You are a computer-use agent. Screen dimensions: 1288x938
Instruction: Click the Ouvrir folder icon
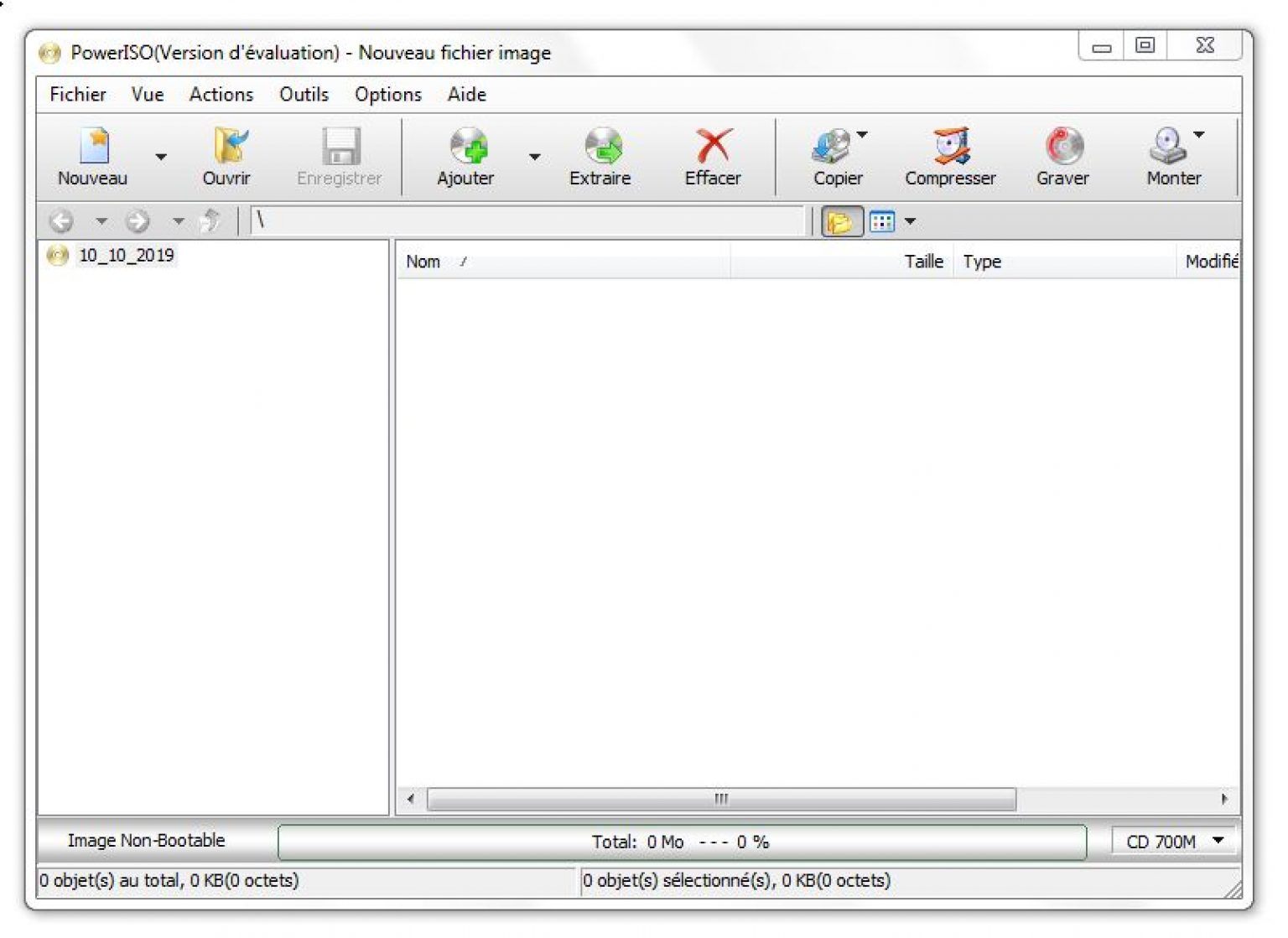[x=229, y=146]
